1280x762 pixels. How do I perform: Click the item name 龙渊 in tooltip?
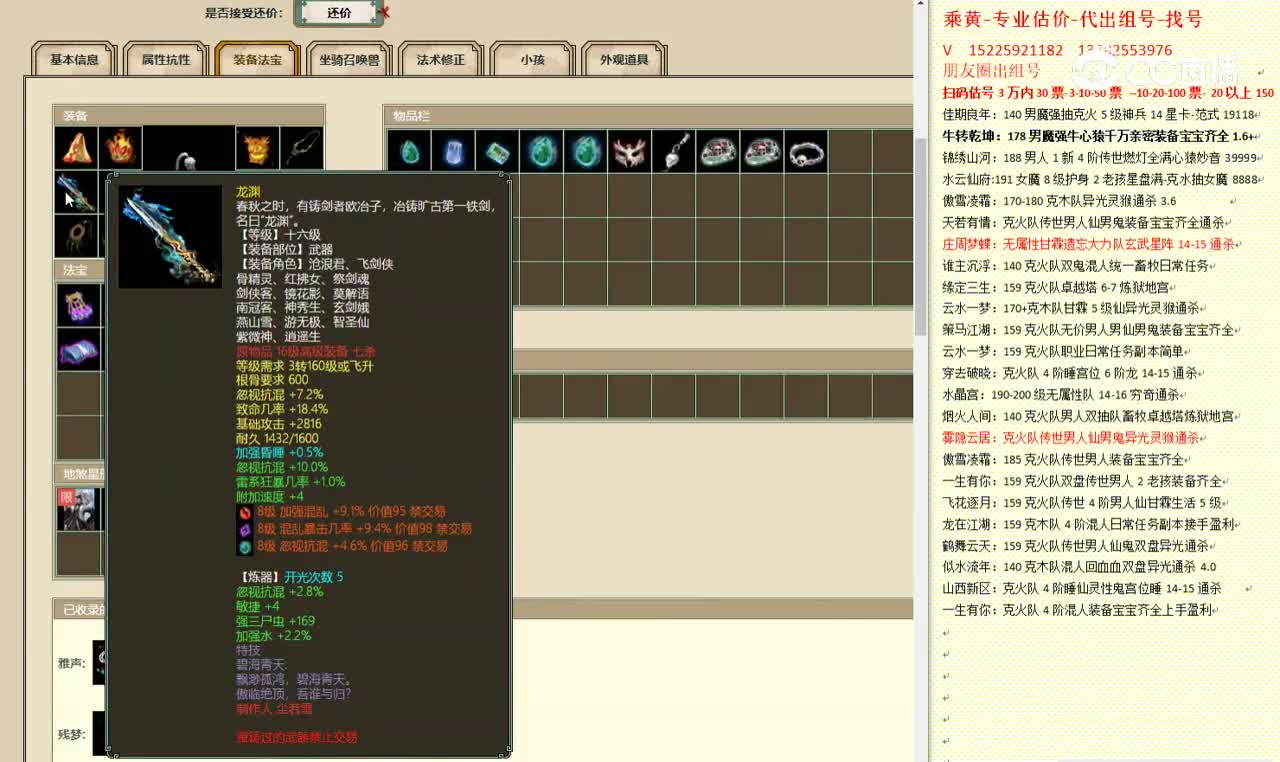coord(248,191)
